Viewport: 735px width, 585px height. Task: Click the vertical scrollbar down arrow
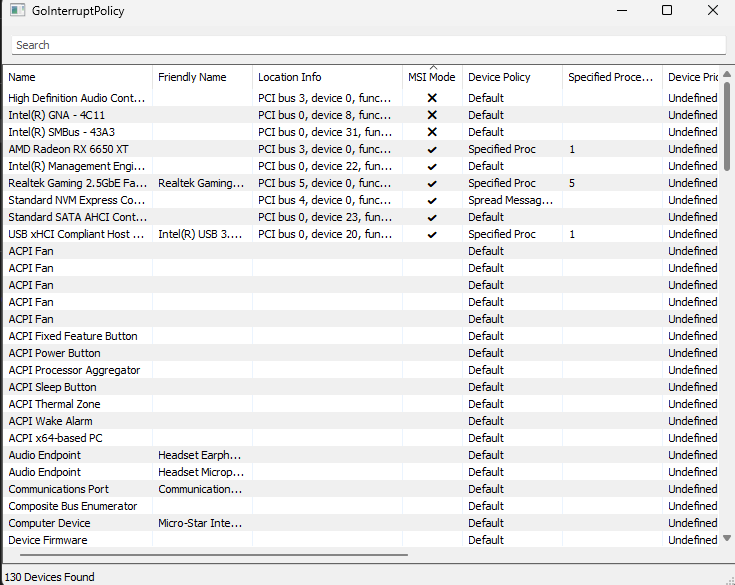coord(727,538)
